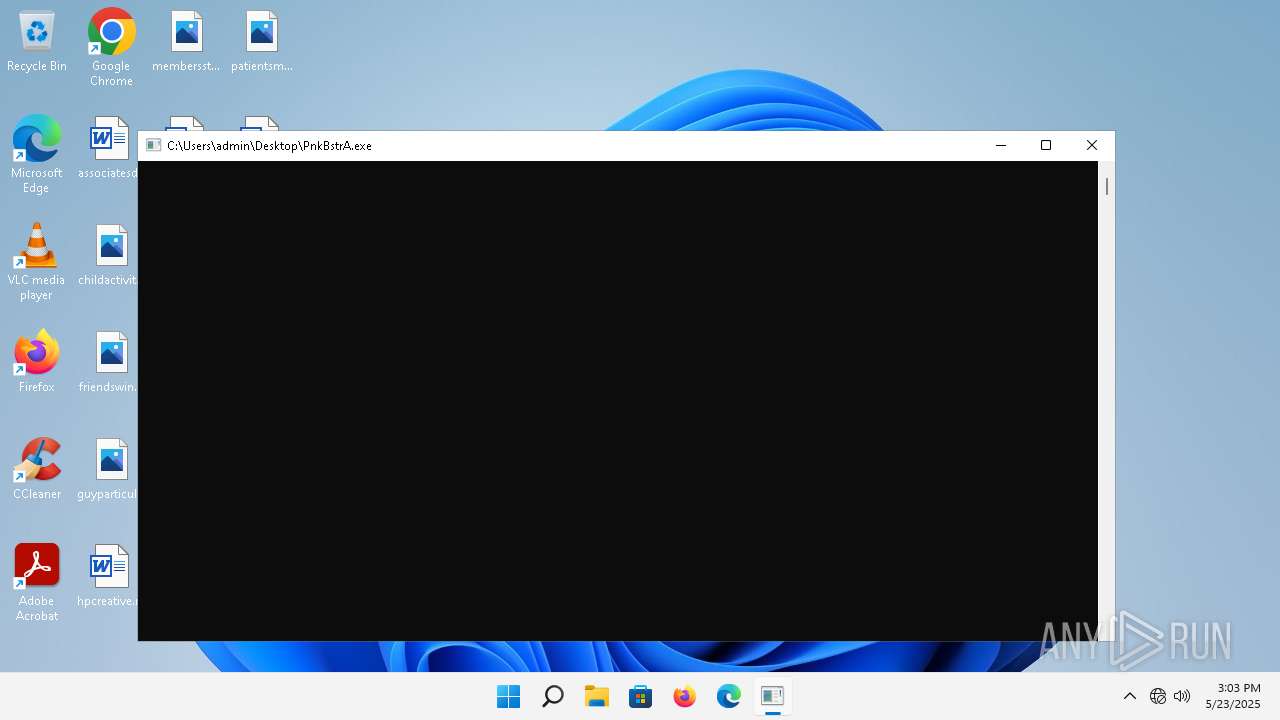Viewport: 1280px width, 720px height.
Task: Open PnkBstrA.exe console system menu icon
Action: tap(154, 145)
